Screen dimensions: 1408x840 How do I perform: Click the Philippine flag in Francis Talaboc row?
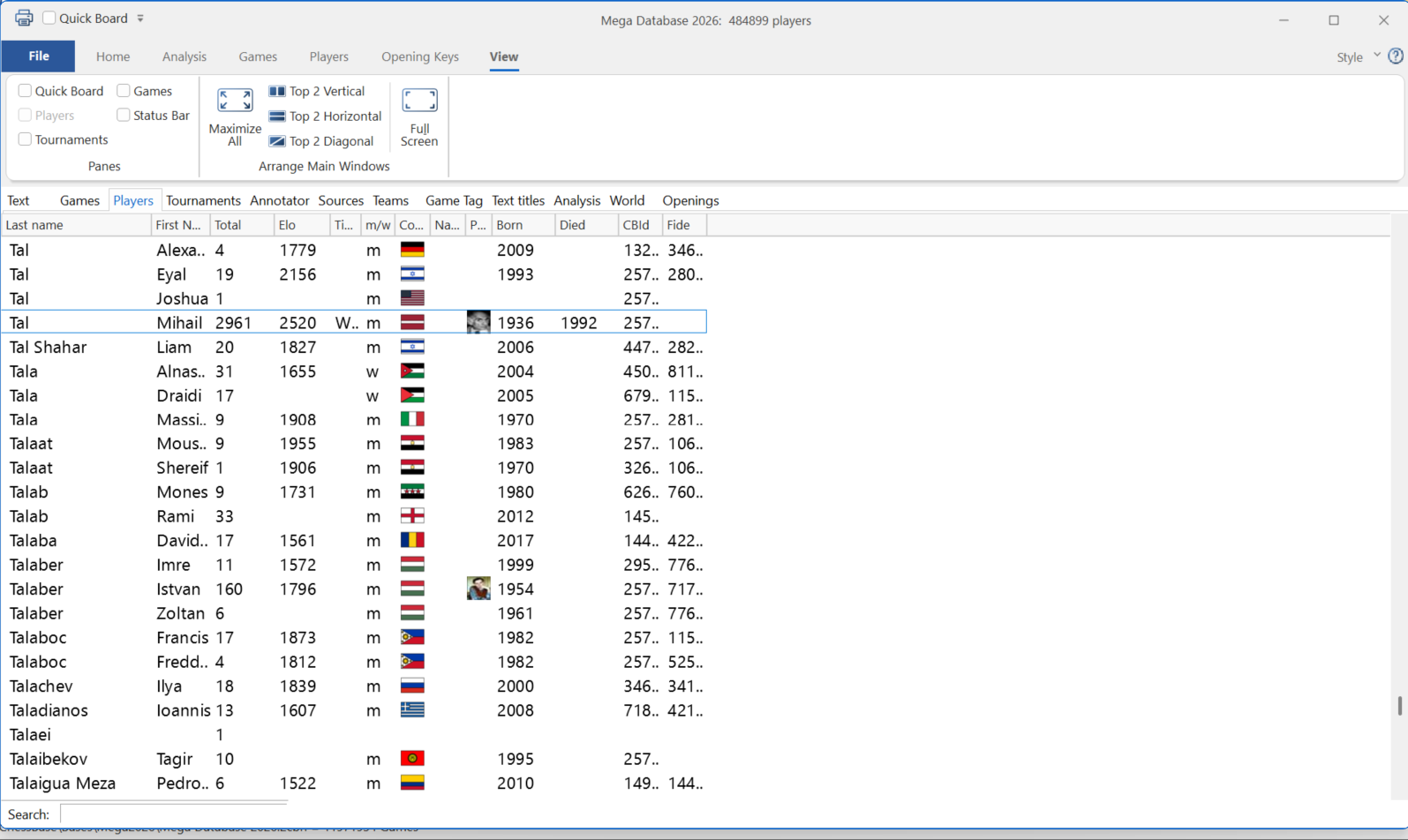412,637
